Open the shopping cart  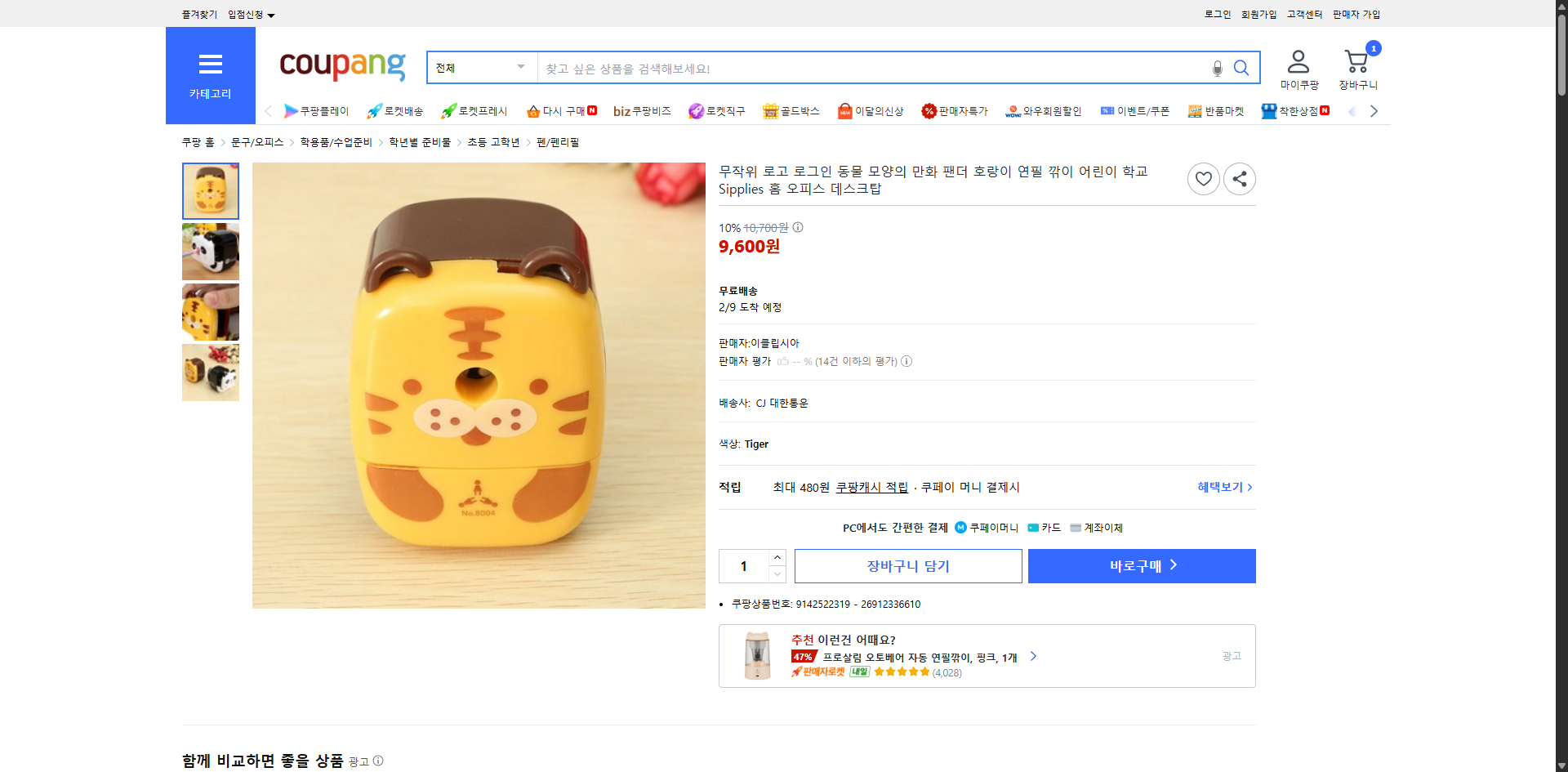point(1356,60)
